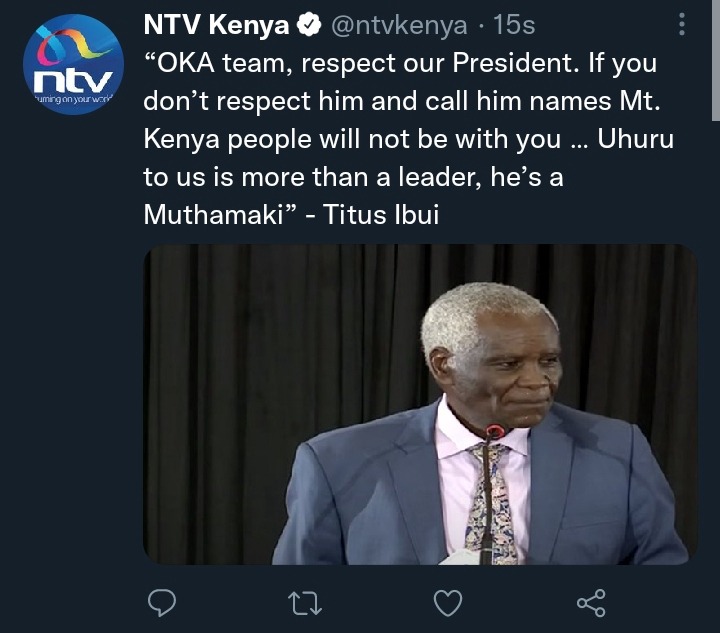Retweet the NTV Kenya post
720x633 pixels.
(304, 603)
